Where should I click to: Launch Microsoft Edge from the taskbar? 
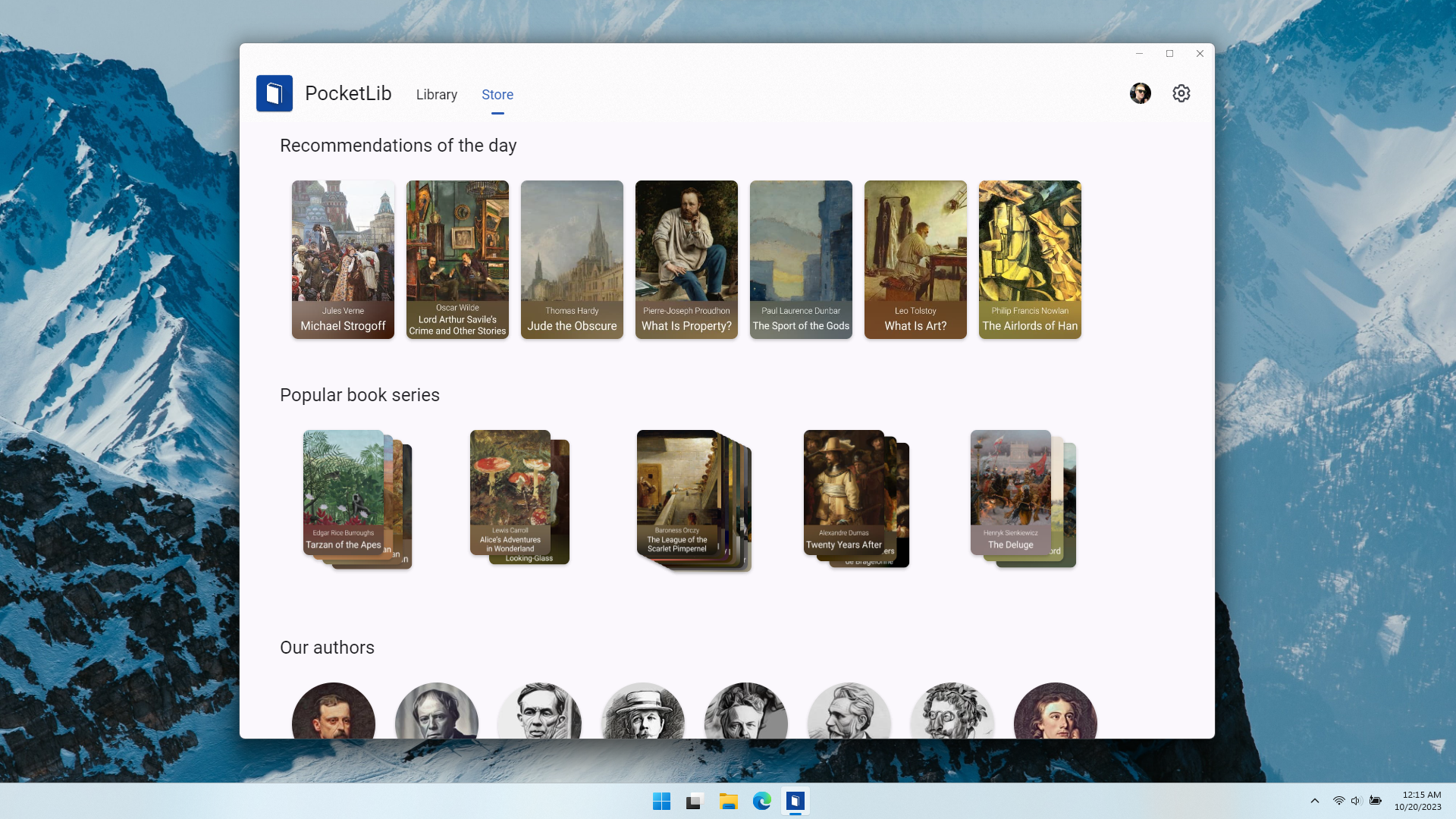[x=762, y=802]
